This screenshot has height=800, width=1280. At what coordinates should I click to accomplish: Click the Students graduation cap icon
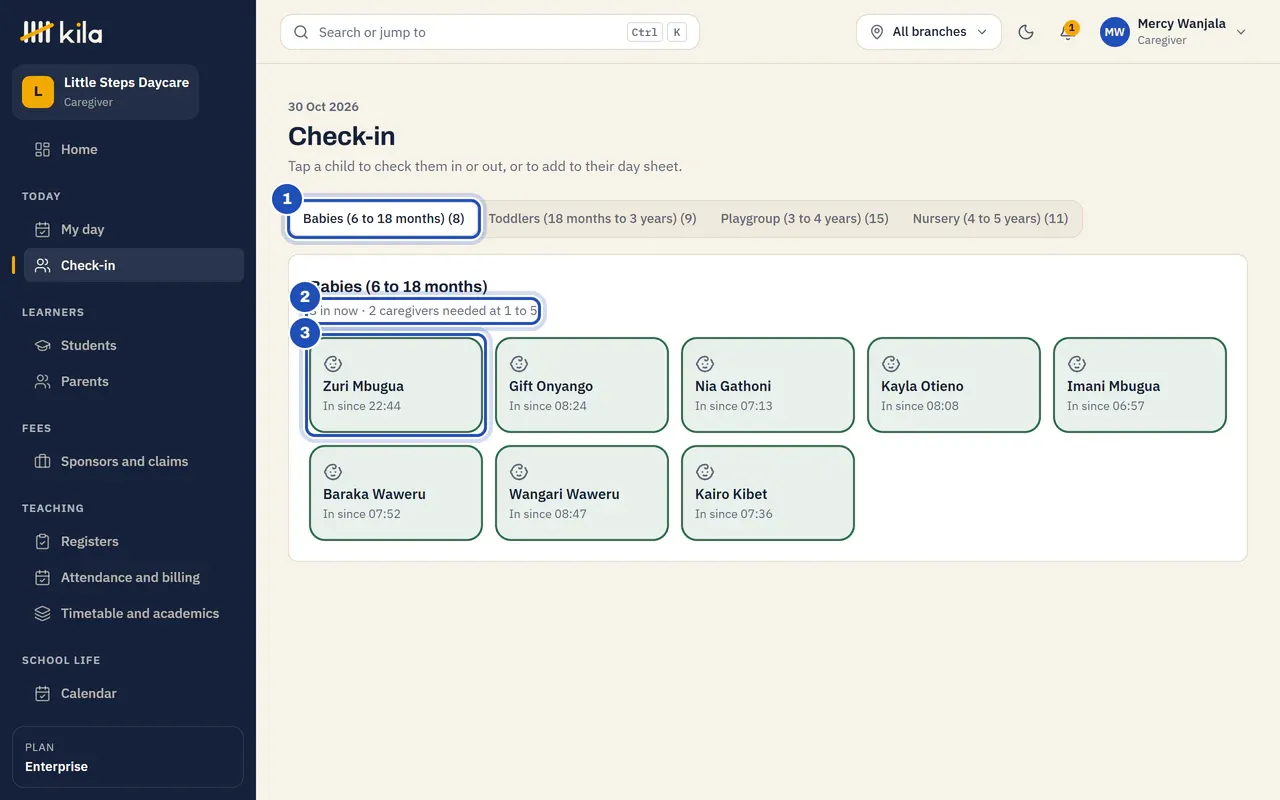(x=42, y=345)
